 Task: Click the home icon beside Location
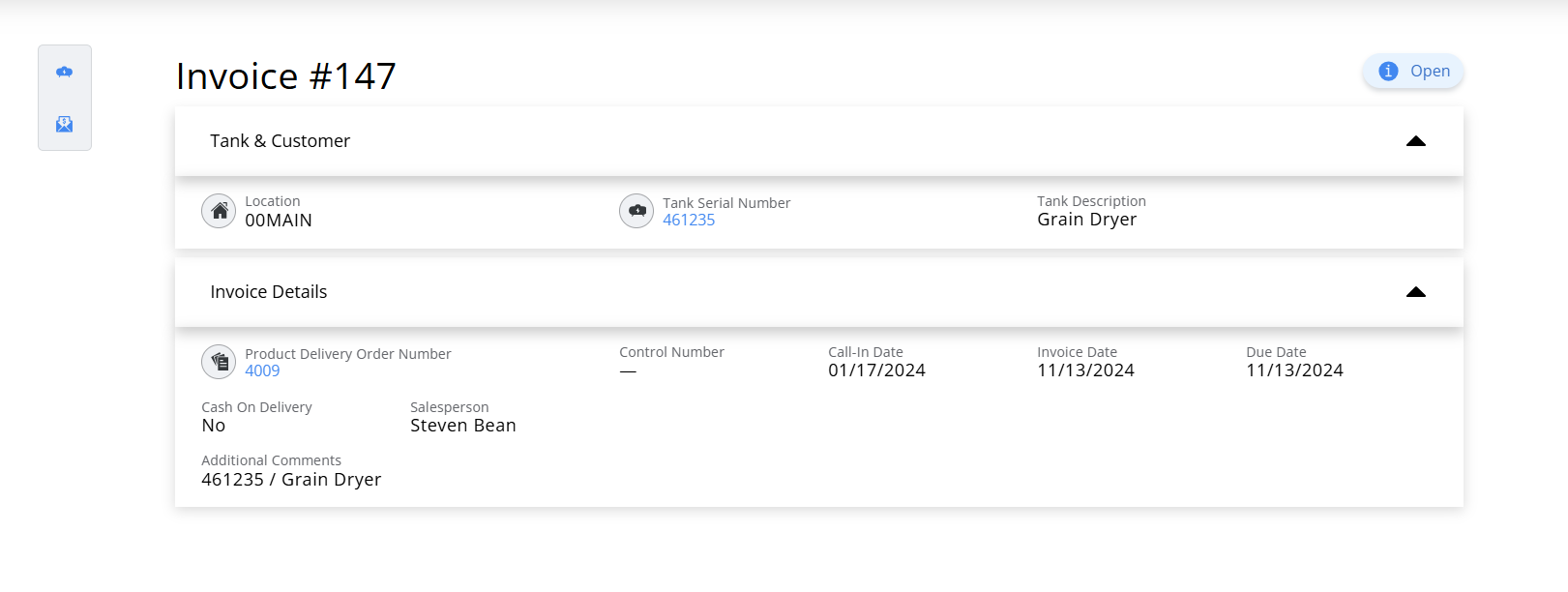click(x=219, y=211)
